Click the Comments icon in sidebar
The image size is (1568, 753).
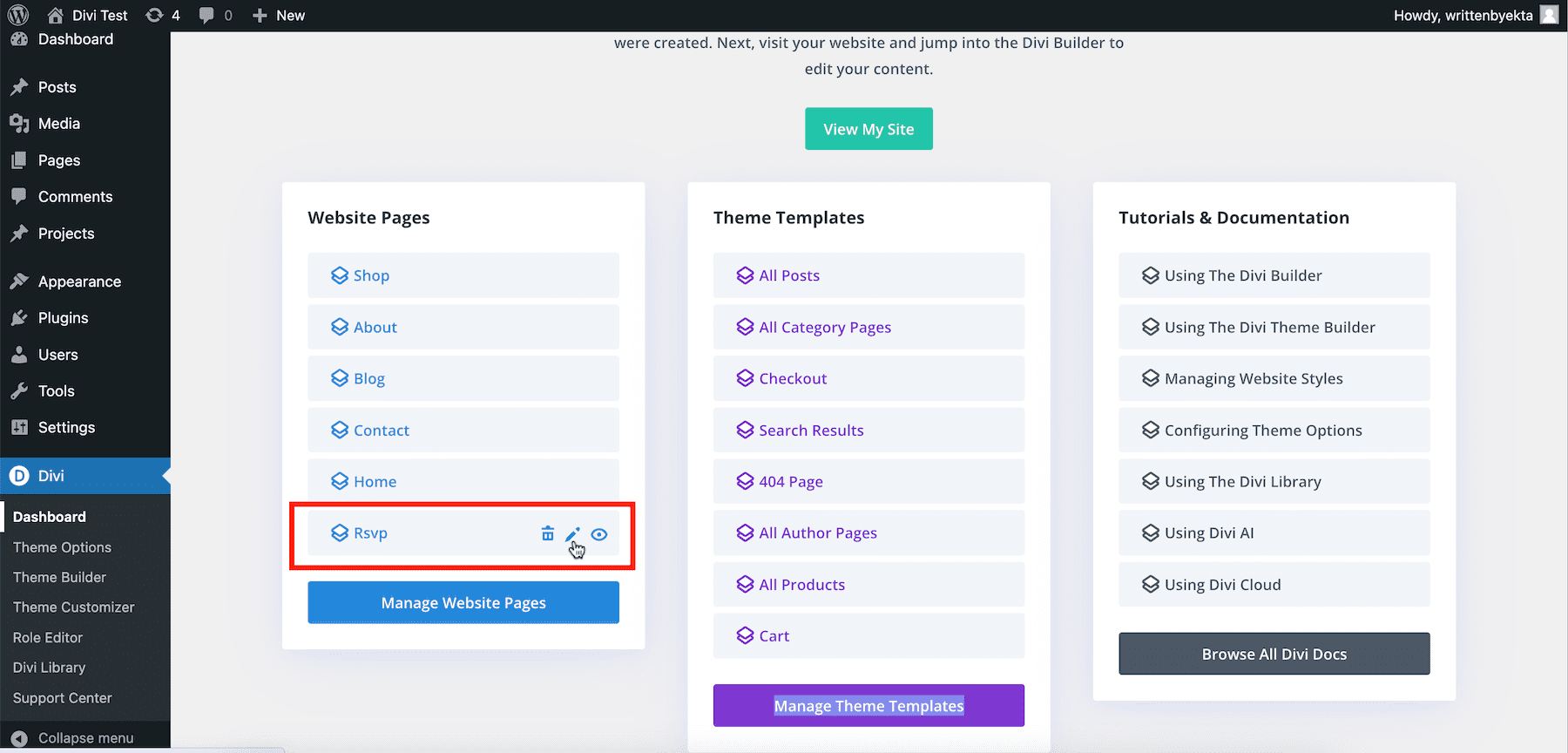click(x=19, y=197)
